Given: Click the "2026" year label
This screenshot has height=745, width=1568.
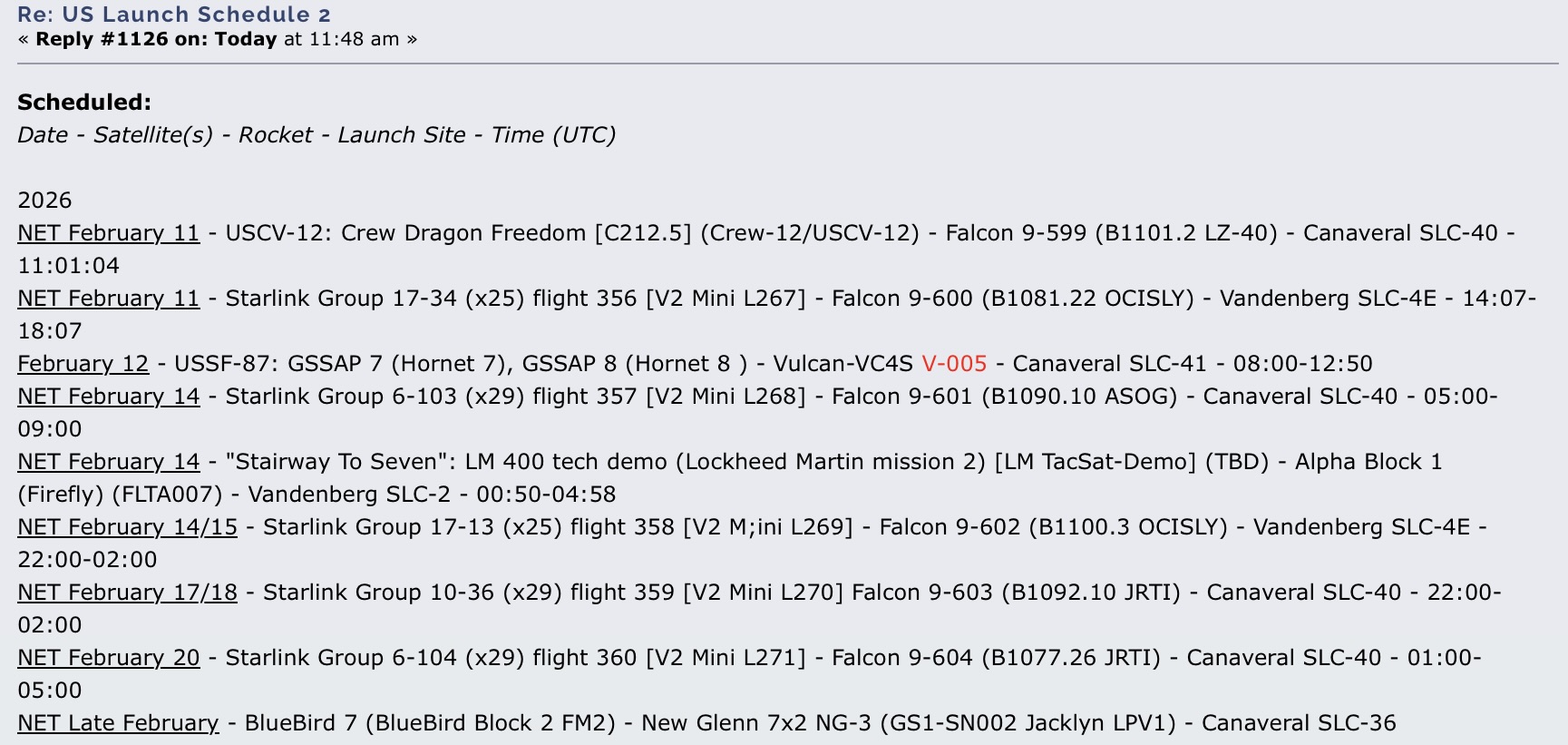Looking at the screenshot, I should tap(44, 201).
